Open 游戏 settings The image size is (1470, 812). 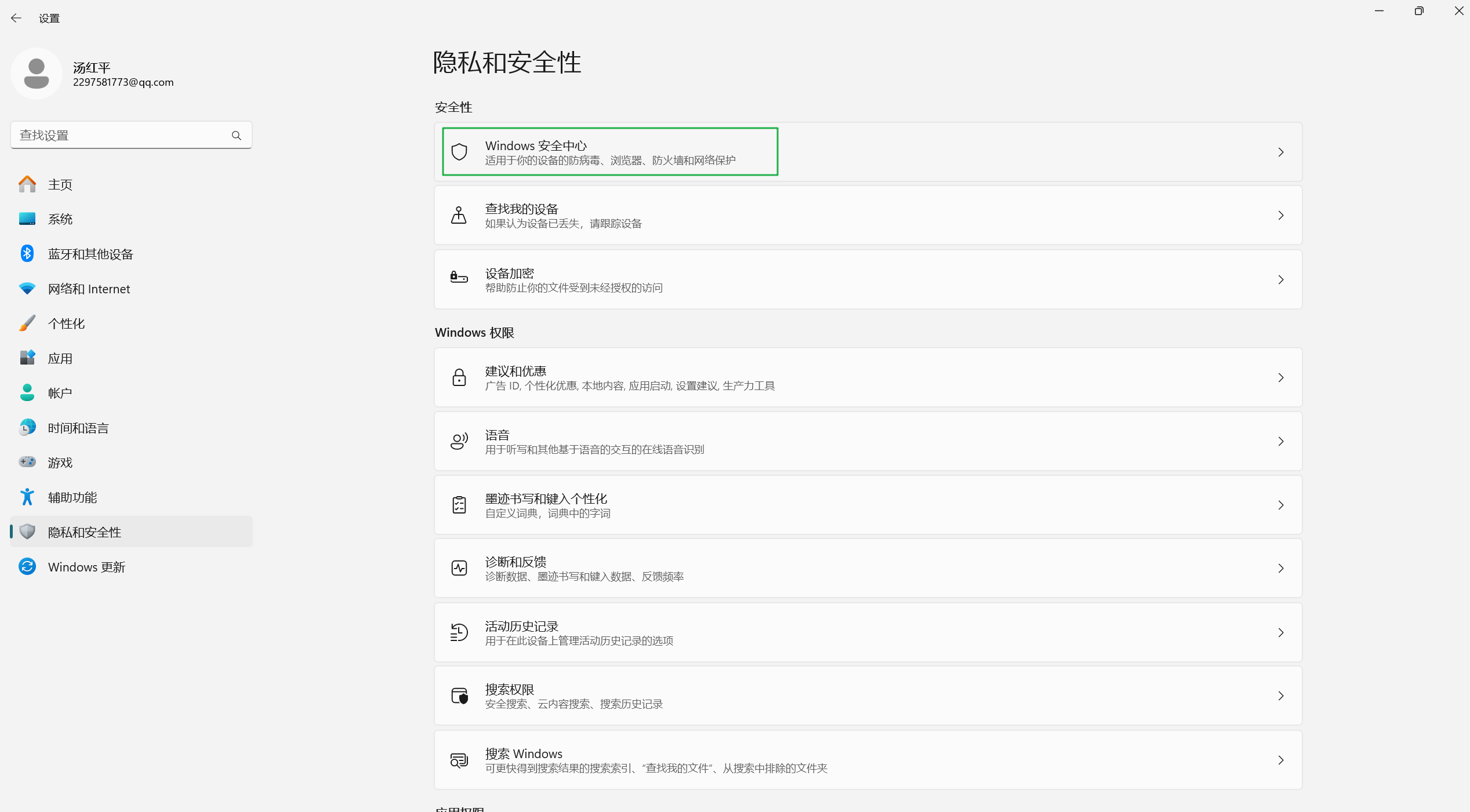click(132, 463)
